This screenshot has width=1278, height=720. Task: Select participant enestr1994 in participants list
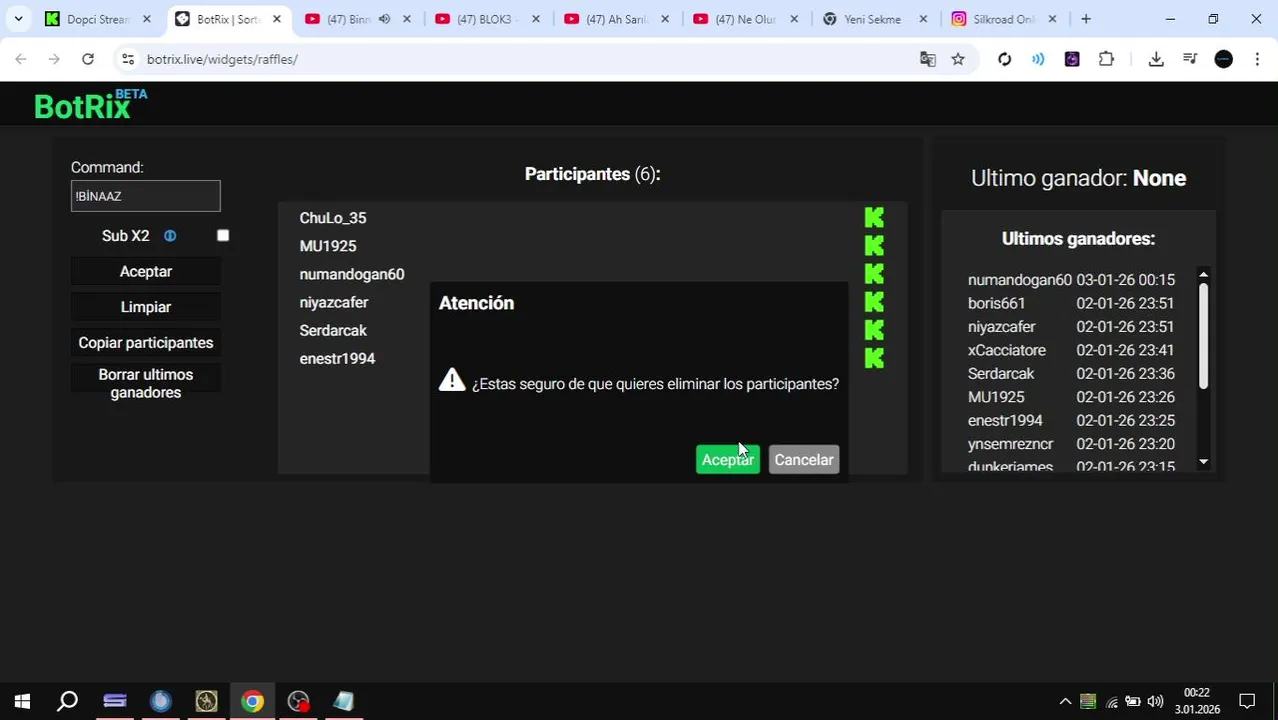pyautogui.click(x=337, y=358)
